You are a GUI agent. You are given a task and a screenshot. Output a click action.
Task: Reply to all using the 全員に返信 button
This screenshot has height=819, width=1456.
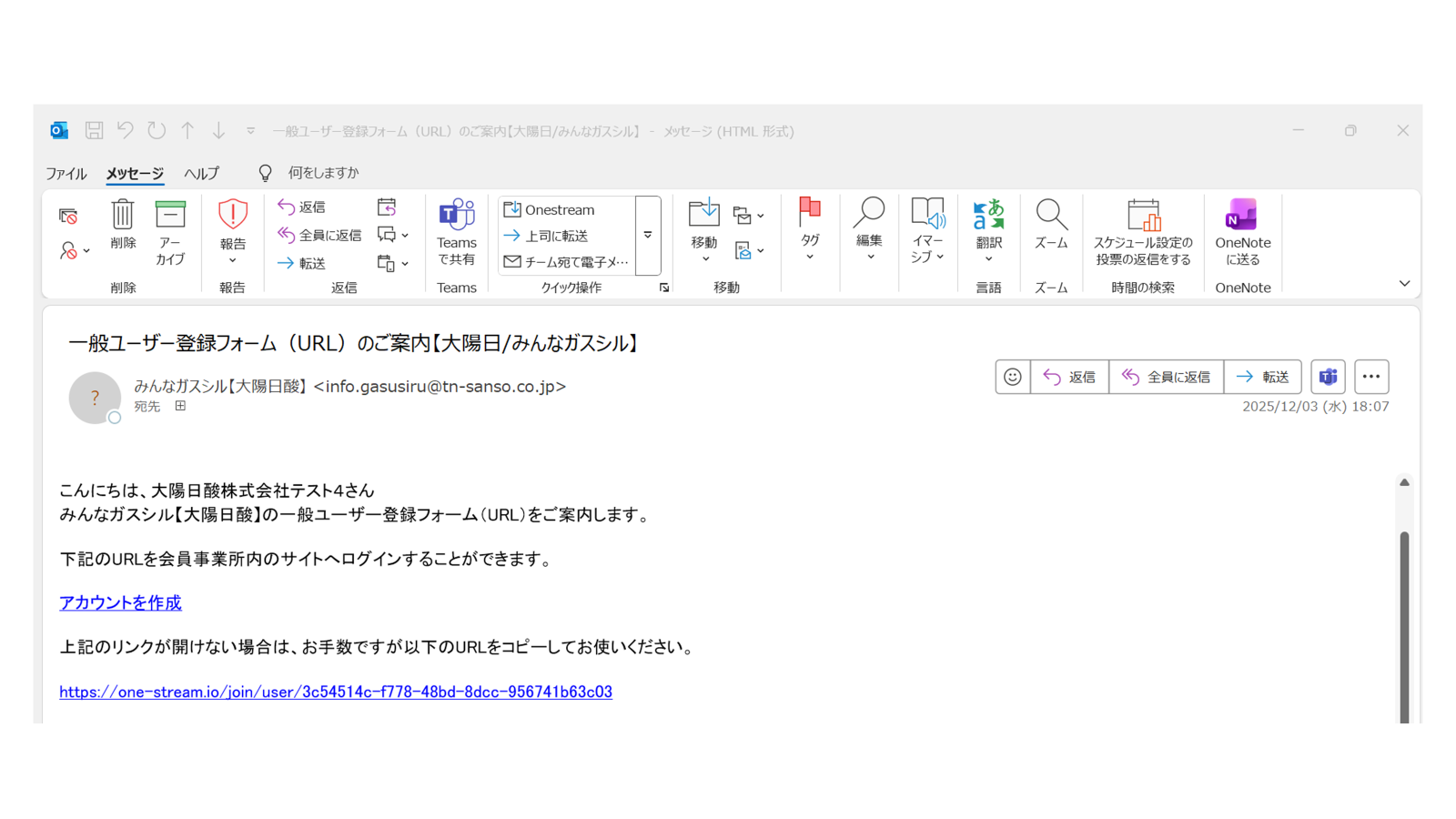[1167, 377]
